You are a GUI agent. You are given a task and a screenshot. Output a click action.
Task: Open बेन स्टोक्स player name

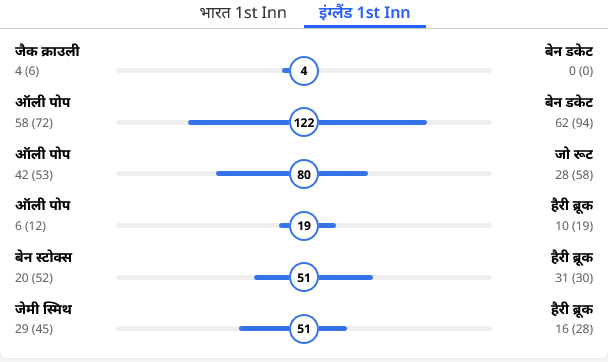click(x=43, y=257)
